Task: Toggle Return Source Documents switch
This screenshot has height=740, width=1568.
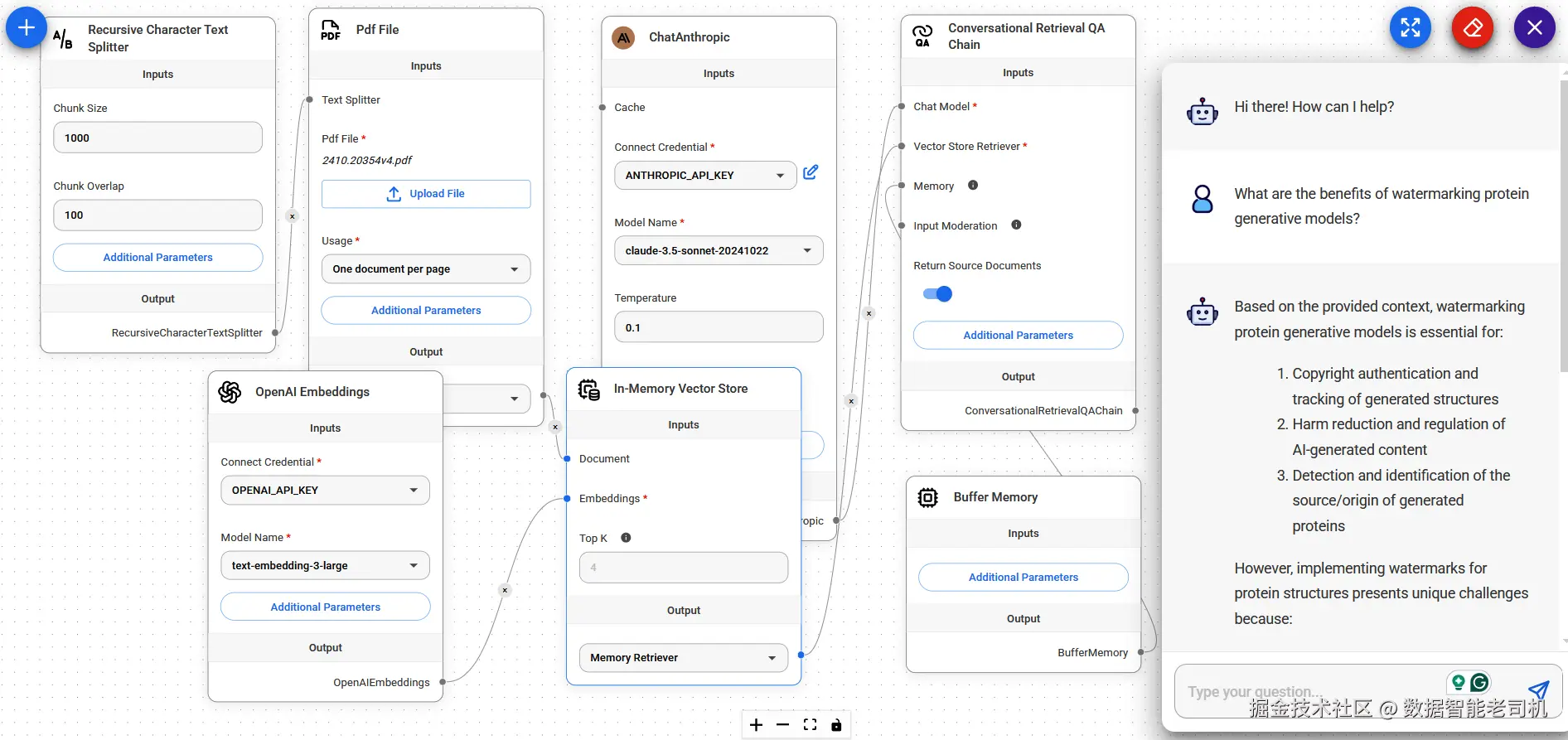Action: coord(937,294)
